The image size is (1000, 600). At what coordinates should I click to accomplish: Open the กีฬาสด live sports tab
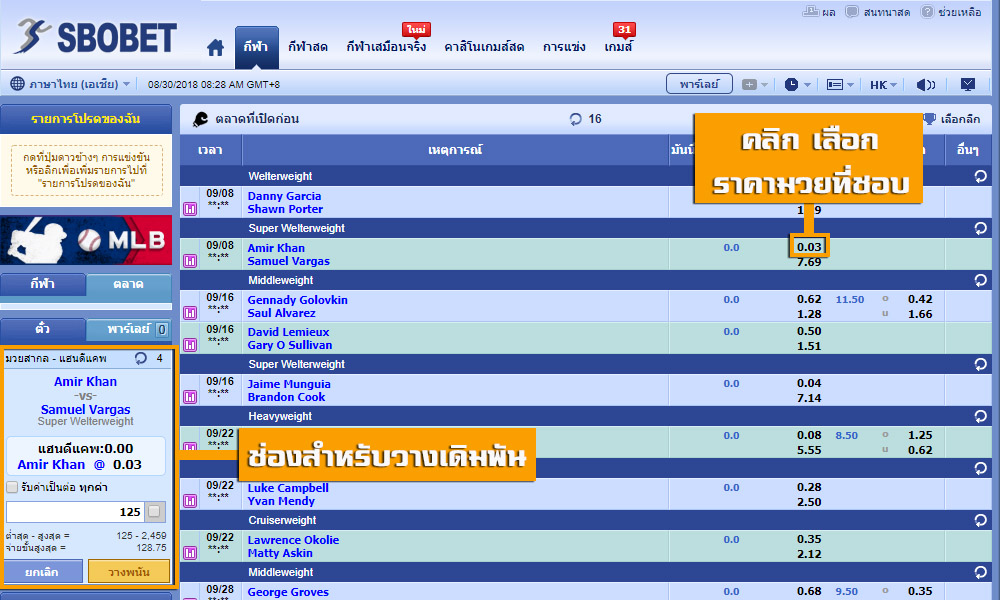(x=307, y=47)
